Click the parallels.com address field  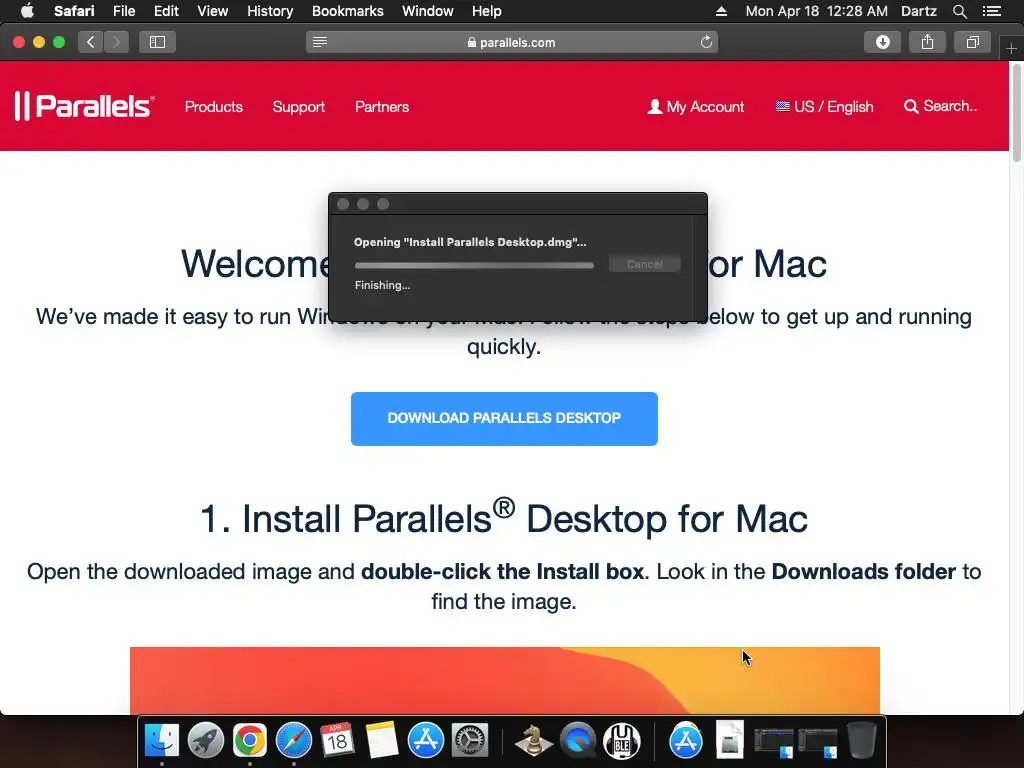coord(511,42)
